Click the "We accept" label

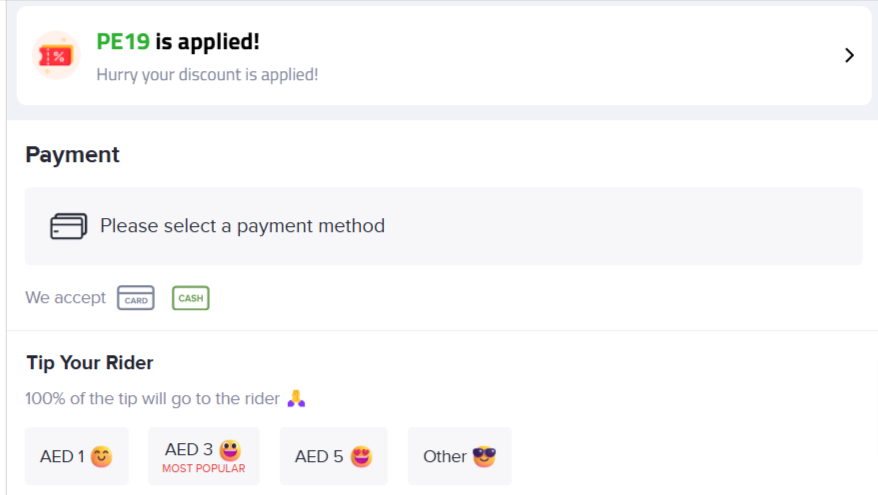[65, 298]
